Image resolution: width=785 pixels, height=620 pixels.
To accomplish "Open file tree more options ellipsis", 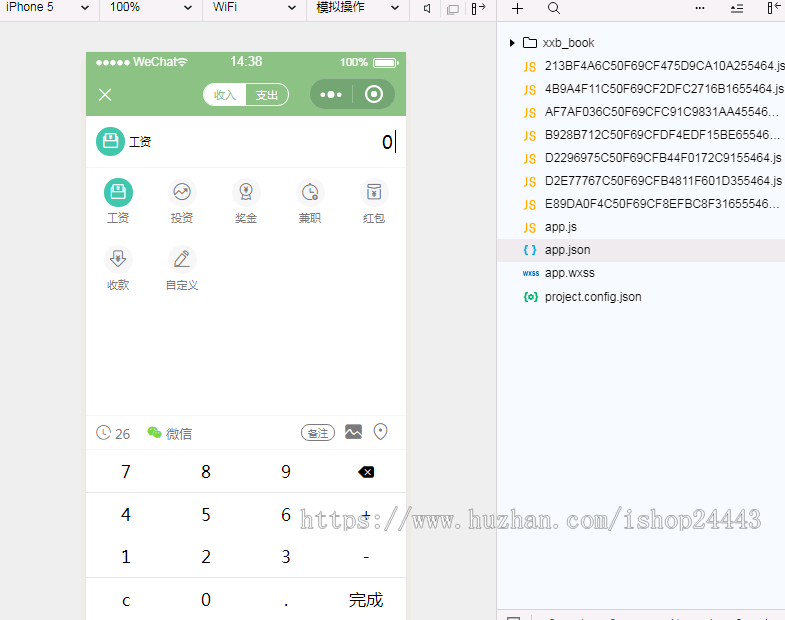I will click(x=700, y=8).
